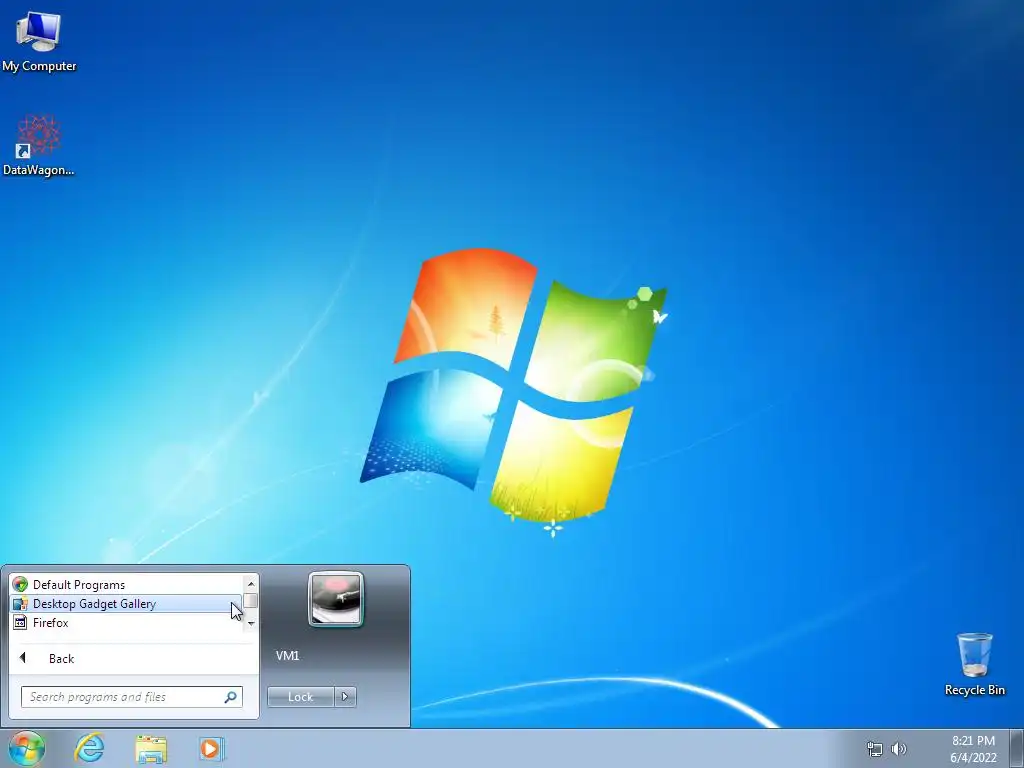Click the VM1 user account picture
The height and width of the screenshot is (768, 1024).
point(336,598)
